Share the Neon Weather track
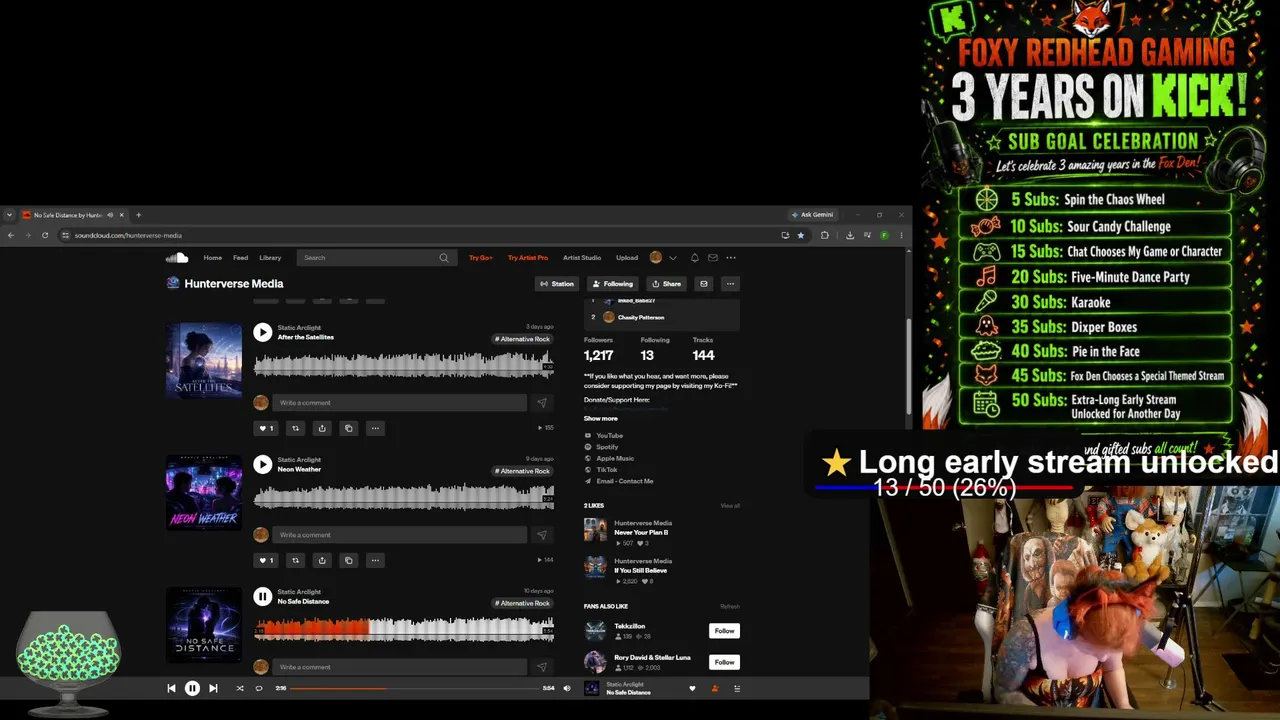The width and height of the screenshot is (1280, 720). (322, 560)
